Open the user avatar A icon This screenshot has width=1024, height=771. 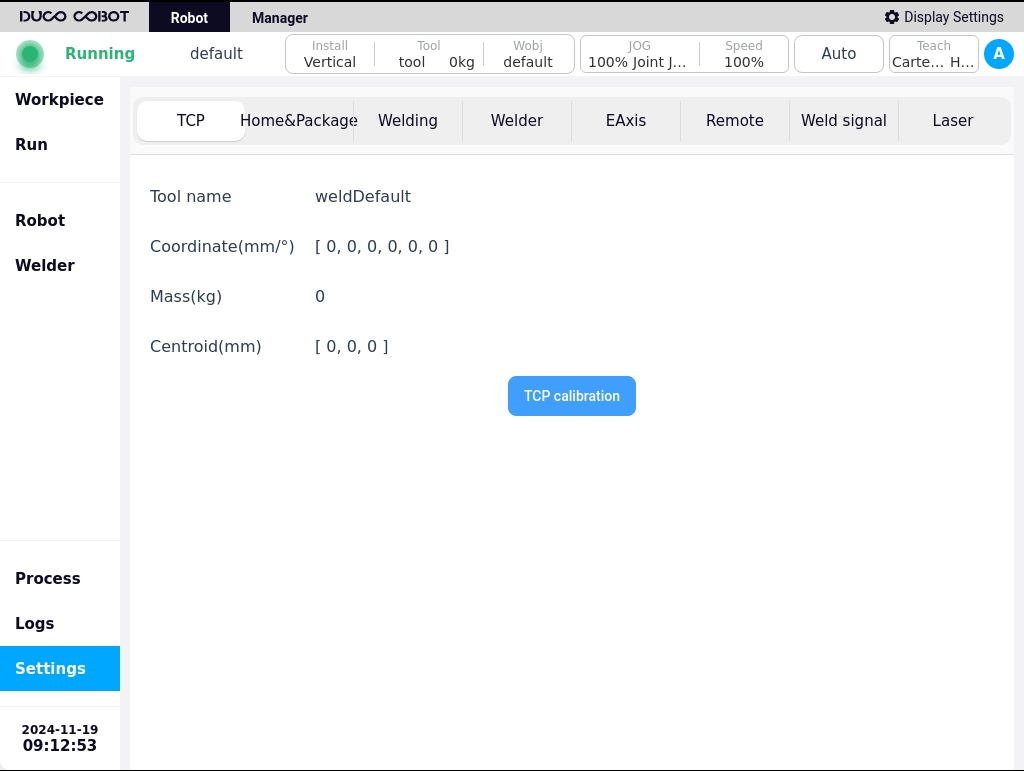[x=999, y=54]
